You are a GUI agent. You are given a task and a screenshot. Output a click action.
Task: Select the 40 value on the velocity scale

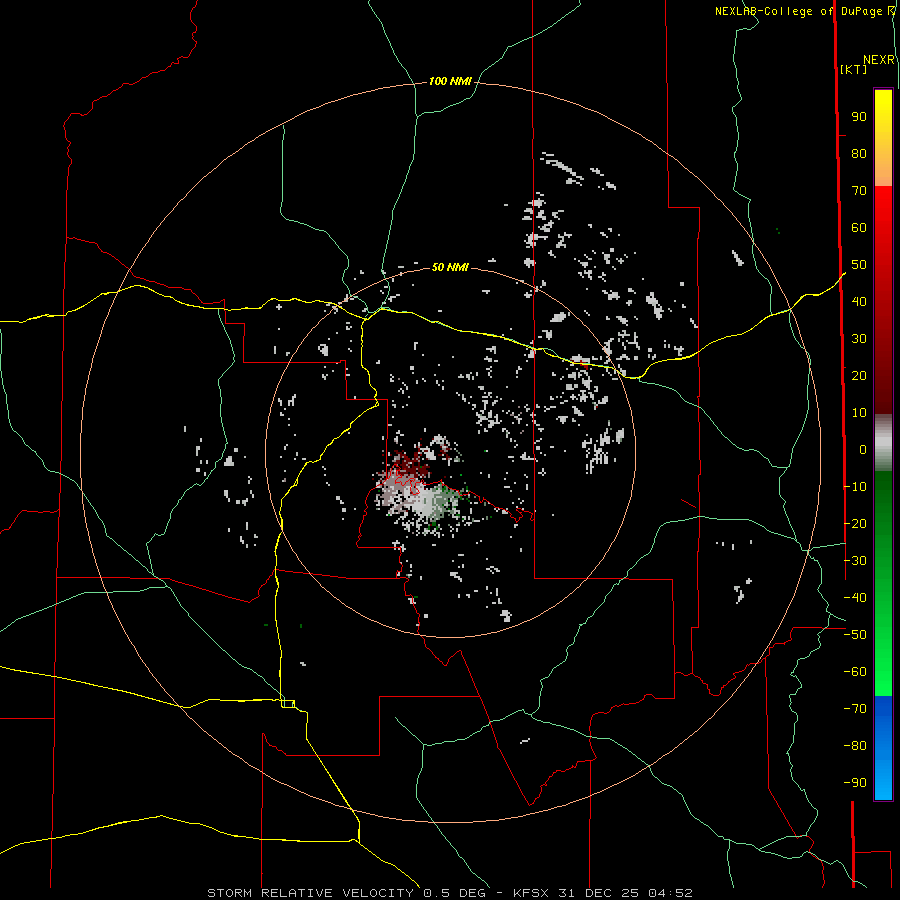coord(859,301)
